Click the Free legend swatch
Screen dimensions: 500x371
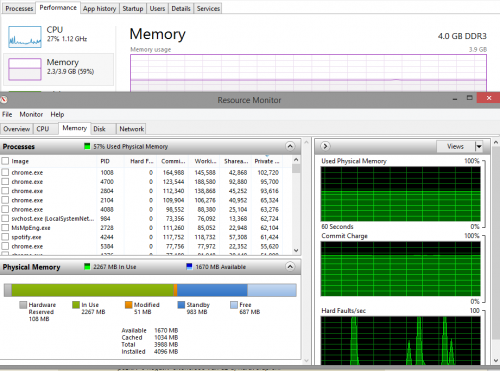click(234, 305)
